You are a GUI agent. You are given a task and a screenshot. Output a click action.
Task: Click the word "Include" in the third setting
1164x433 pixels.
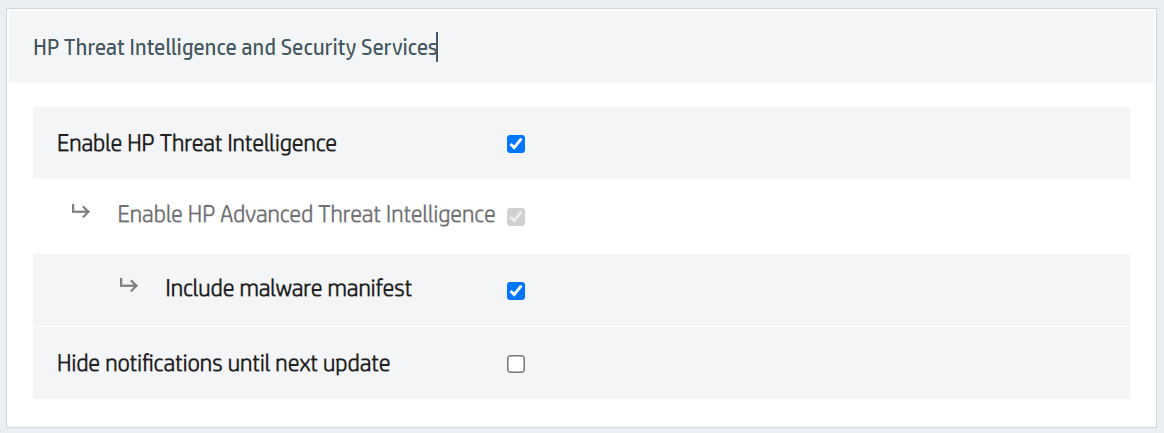(198, 289)
